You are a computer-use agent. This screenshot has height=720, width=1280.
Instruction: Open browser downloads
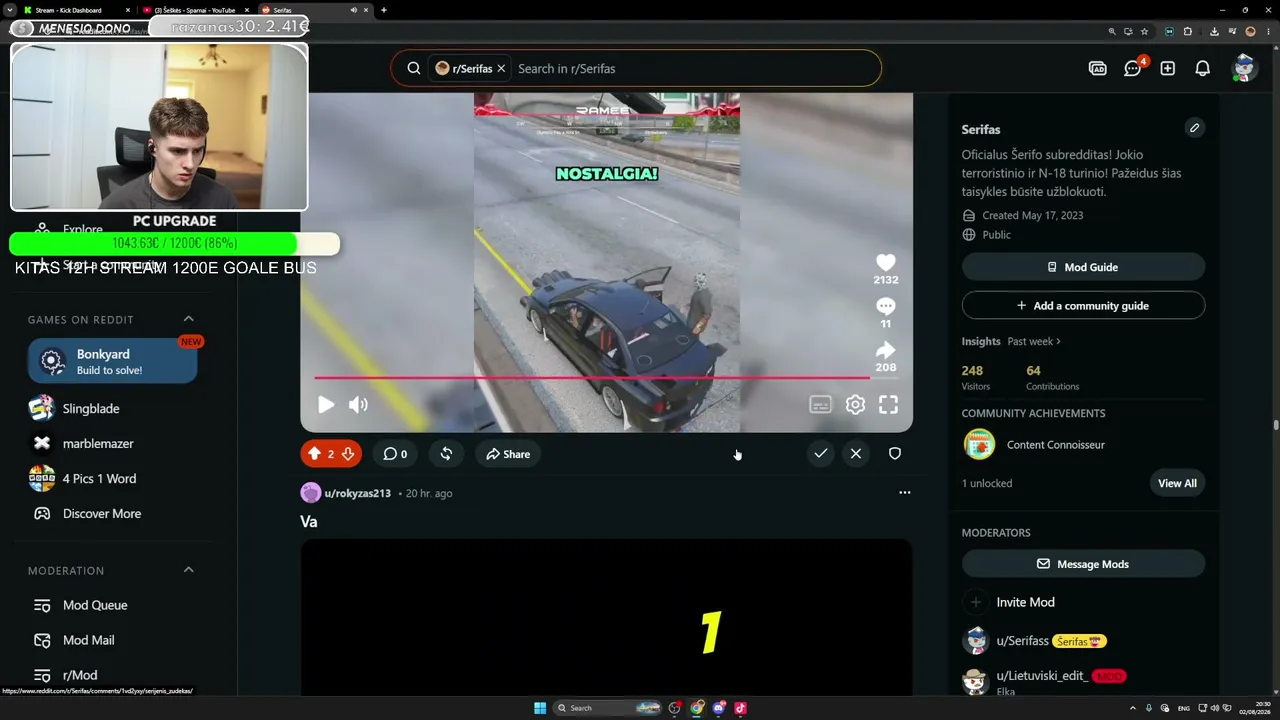[x=1213, y=31]
